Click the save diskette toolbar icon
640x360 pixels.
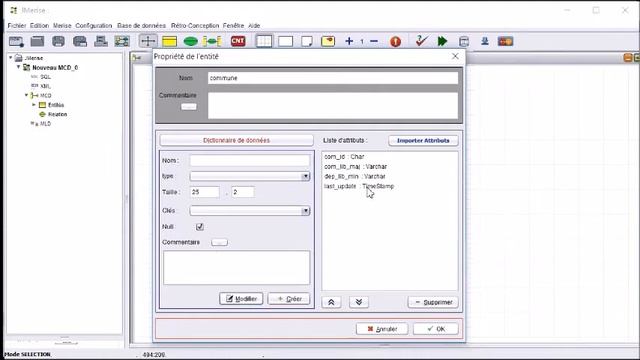(58, 41)
